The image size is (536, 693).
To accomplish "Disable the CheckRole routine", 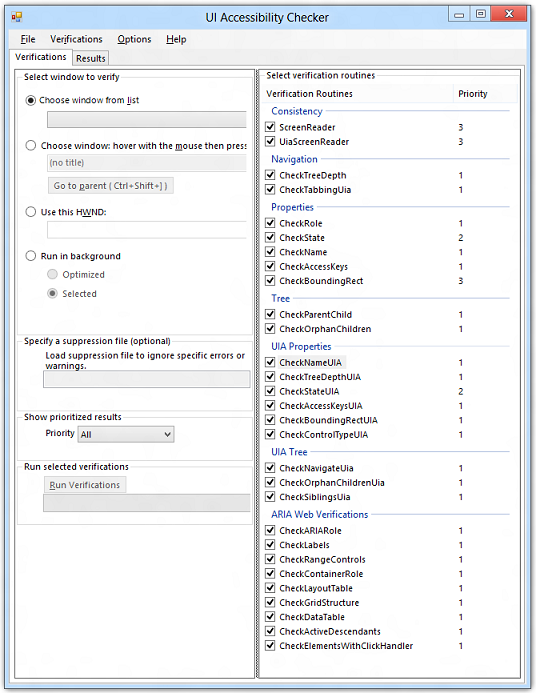I will click(270, 223).
